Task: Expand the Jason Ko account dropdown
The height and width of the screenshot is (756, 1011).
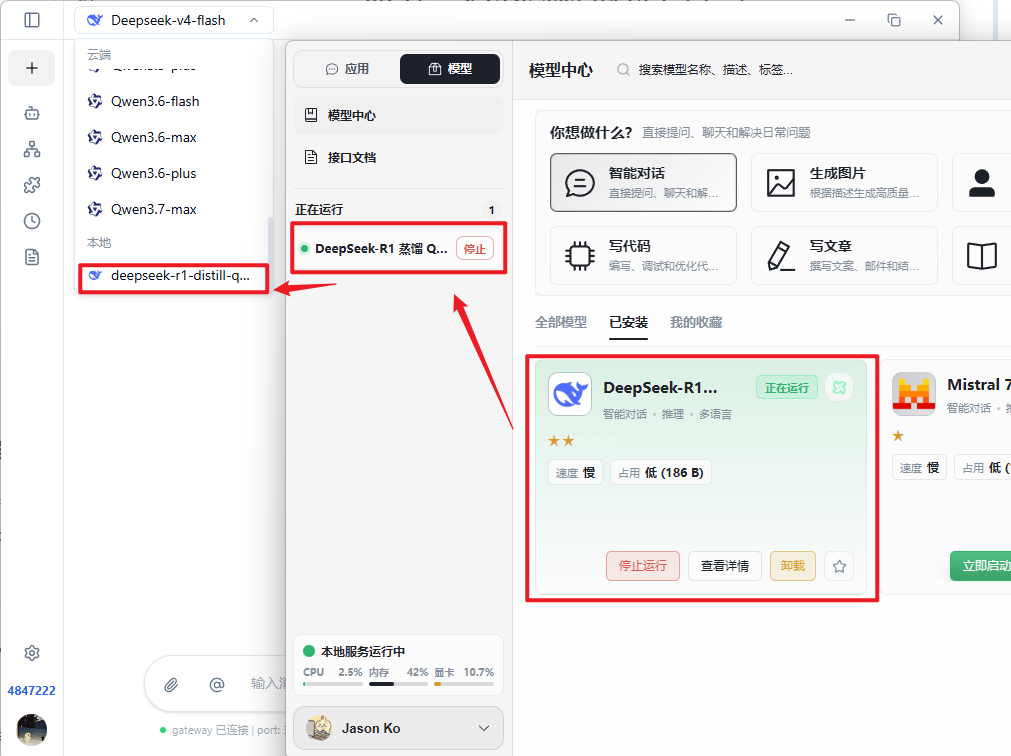Action: [x=398, y=728]
